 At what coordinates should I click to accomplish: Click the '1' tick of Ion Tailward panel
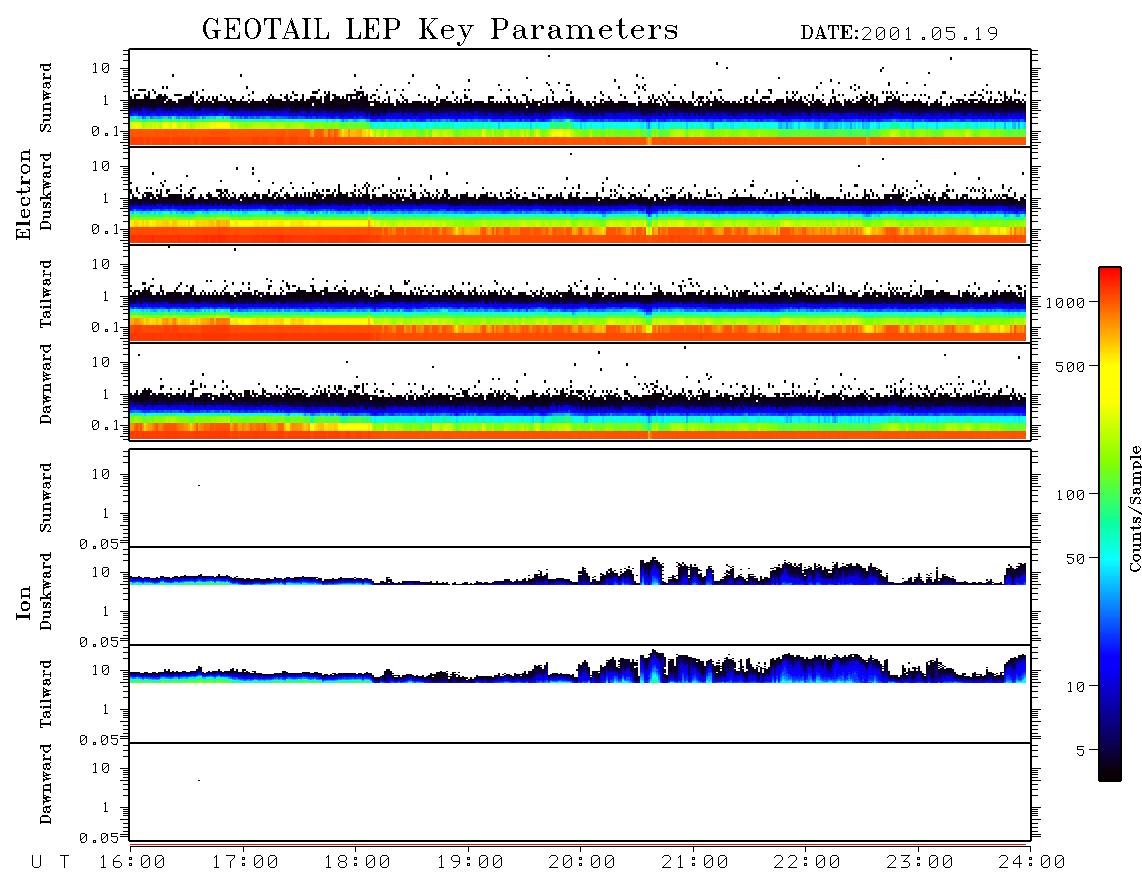(106, 710)
